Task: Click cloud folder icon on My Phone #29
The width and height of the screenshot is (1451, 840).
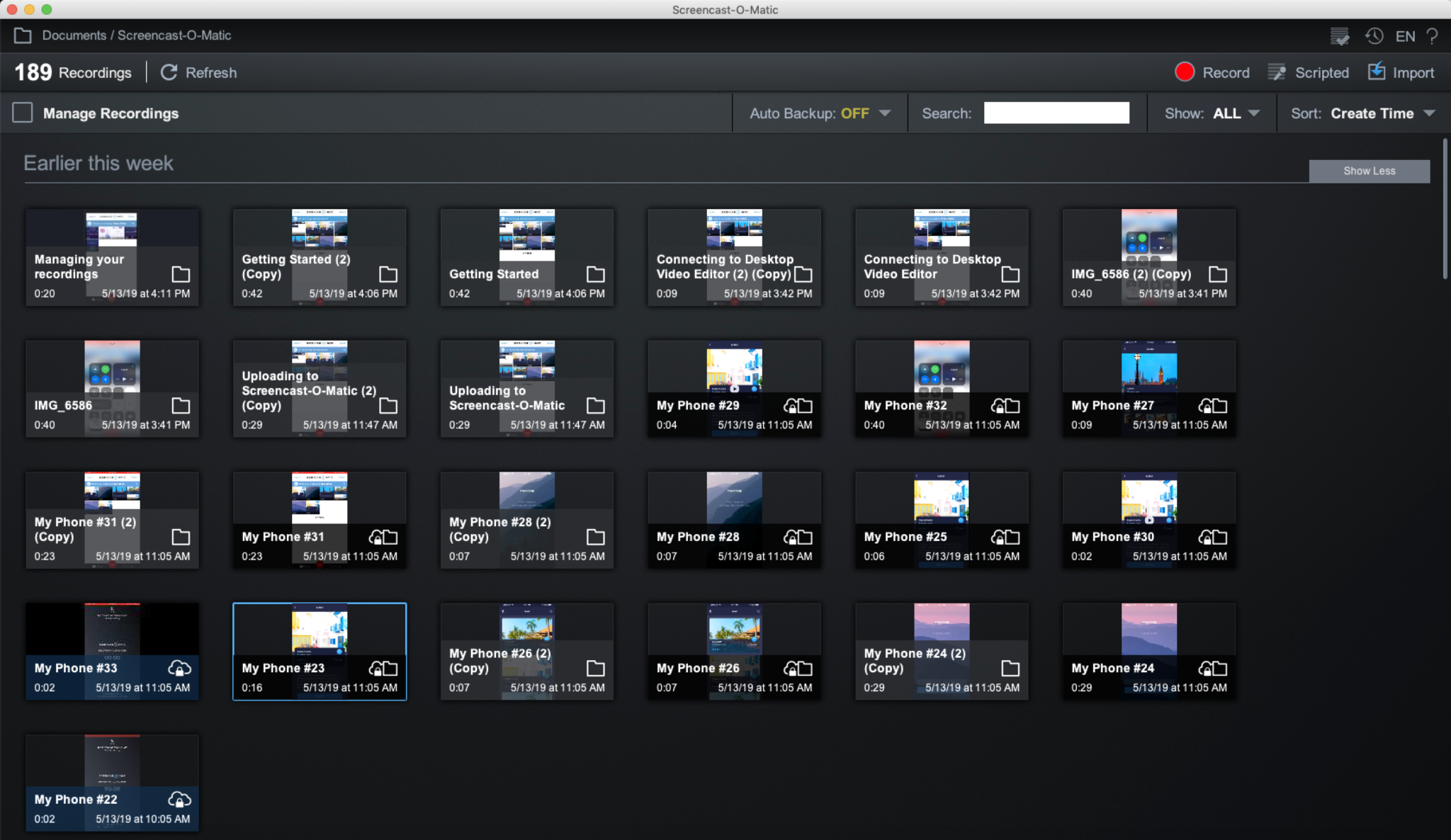Action: 798,406
